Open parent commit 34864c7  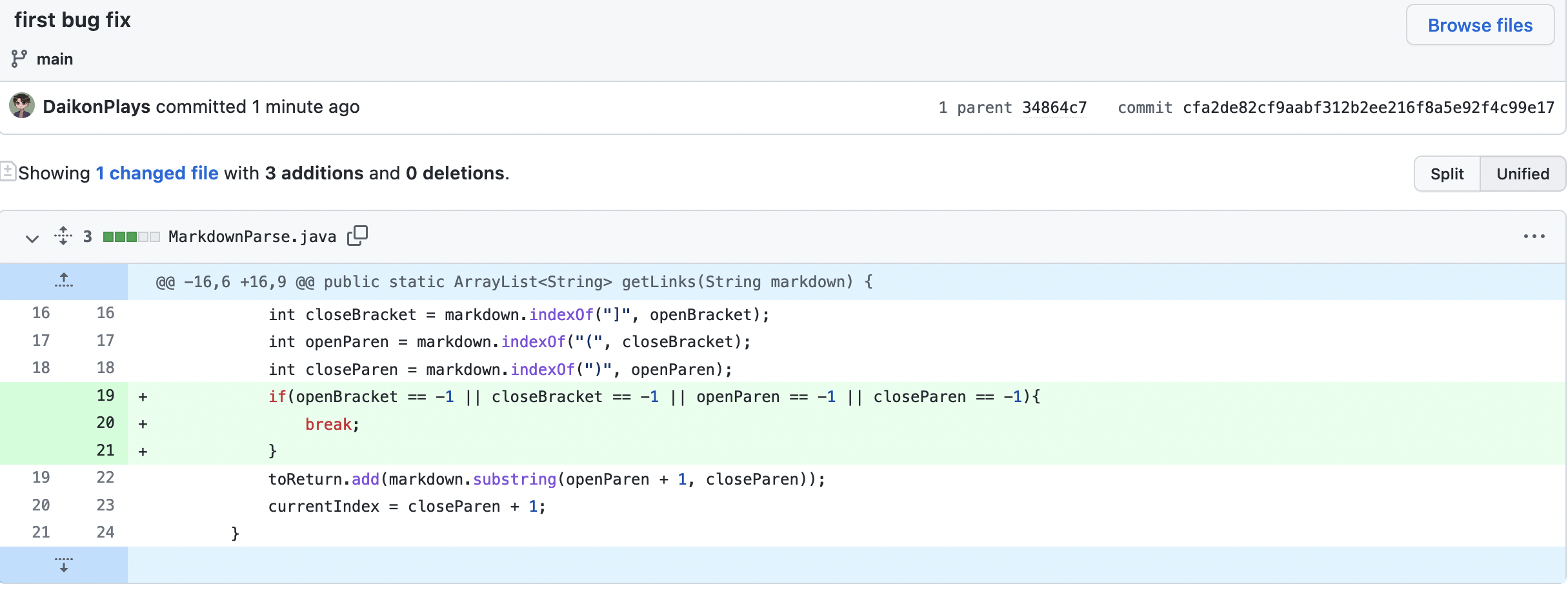pos(1054,107)
